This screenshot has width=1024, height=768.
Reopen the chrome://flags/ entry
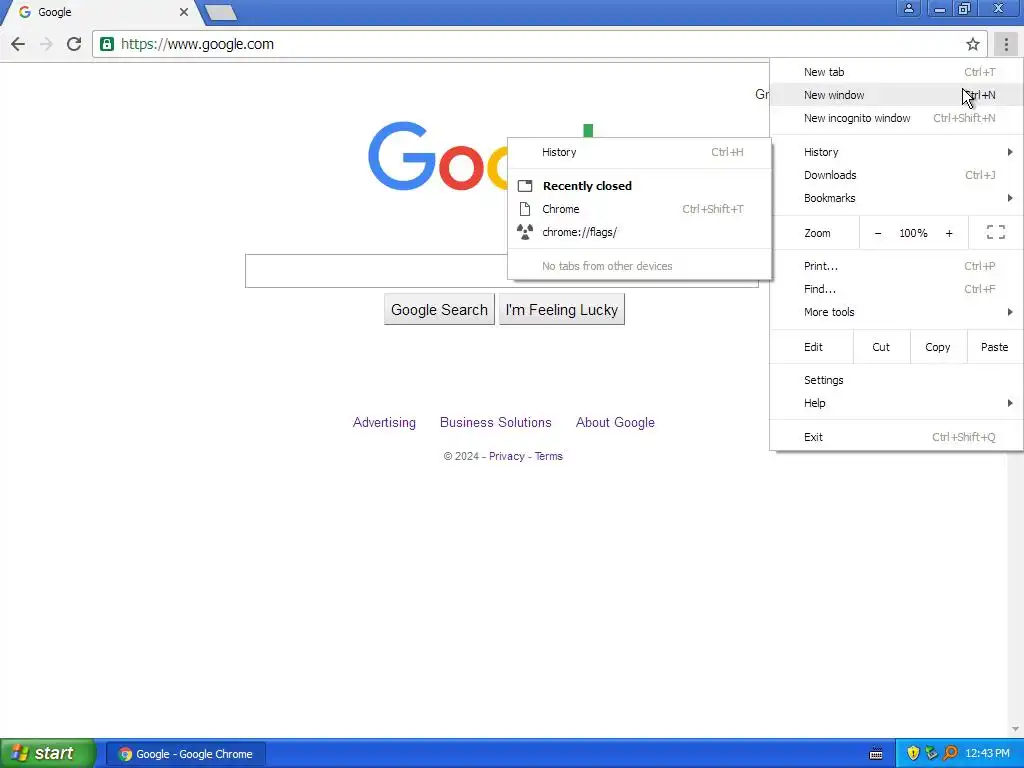639,232
